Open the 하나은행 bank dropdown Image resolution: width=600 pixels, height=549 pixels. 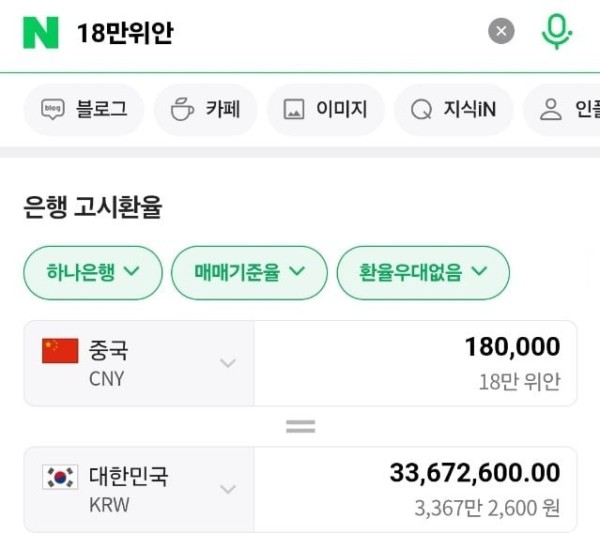(93, 272)
